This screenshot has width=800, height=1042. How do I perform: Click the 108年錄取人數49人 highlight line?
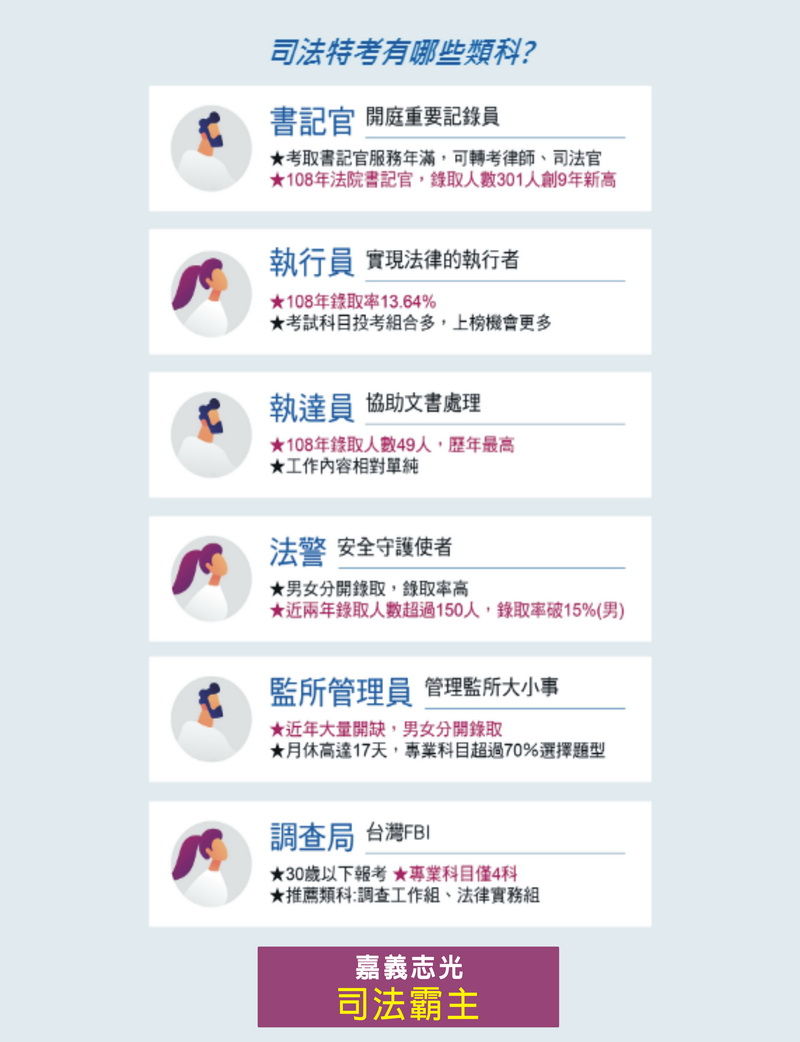coord(392,445)
